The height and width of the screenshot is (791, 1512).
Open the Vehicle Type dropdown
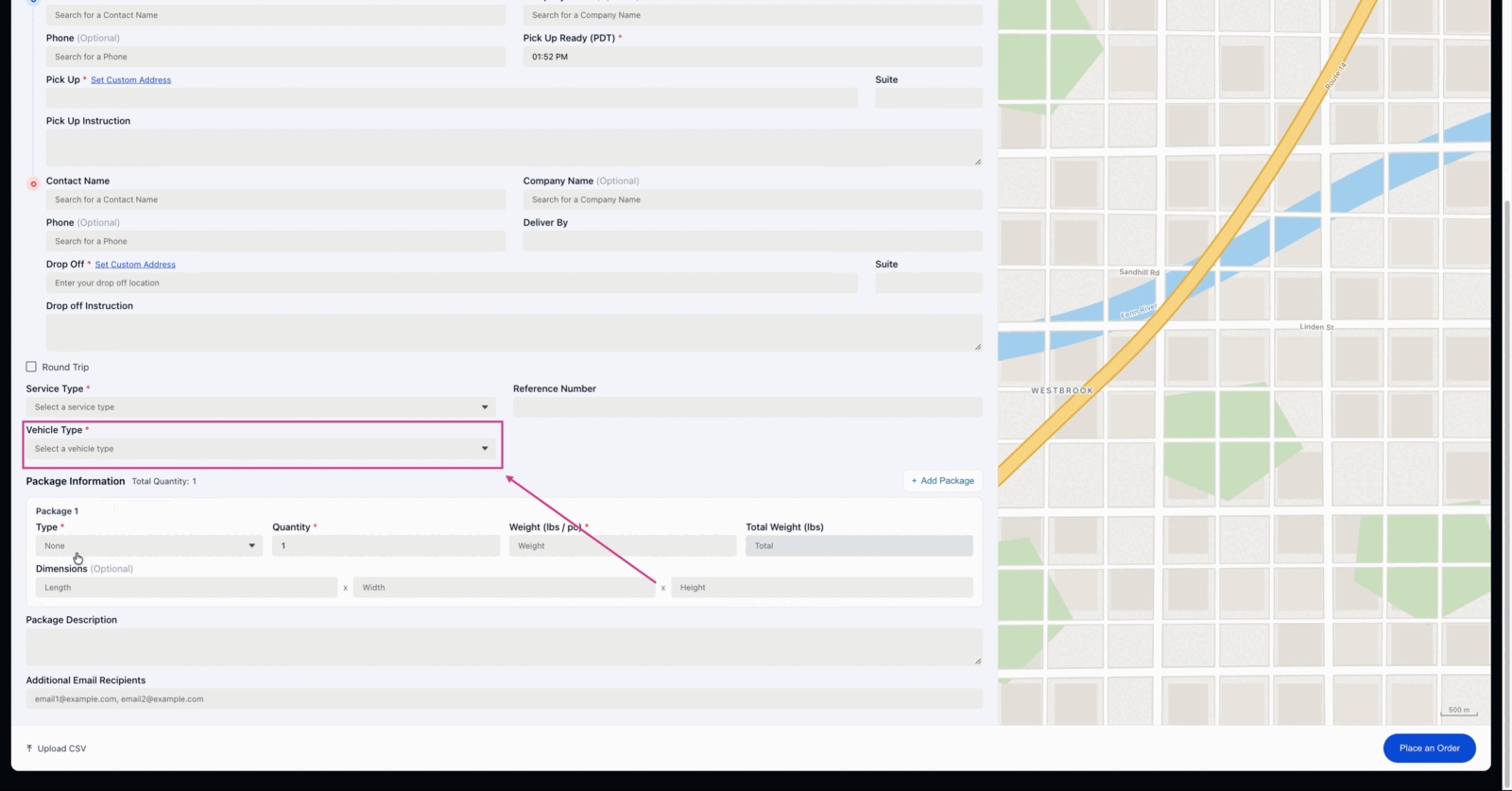click(261, 449)
